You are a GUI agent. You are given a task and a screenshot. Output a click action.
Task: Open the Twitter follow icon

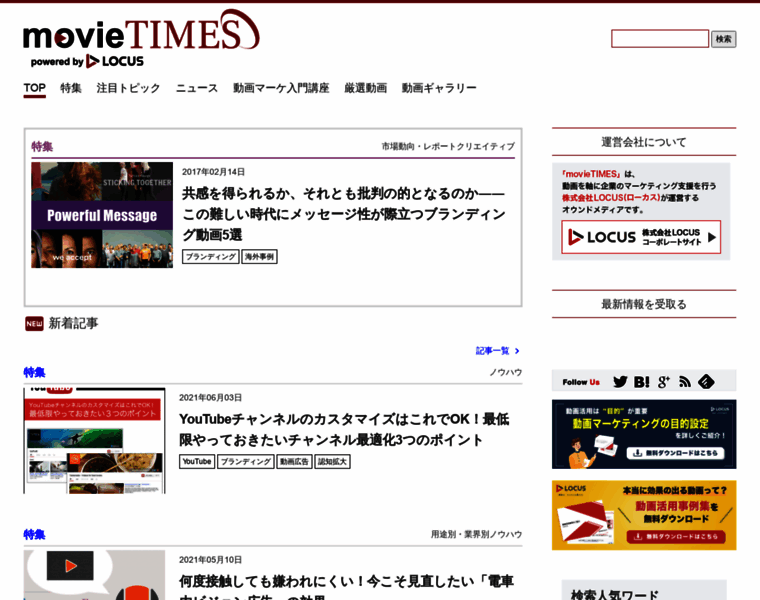(x=619, y=382)
